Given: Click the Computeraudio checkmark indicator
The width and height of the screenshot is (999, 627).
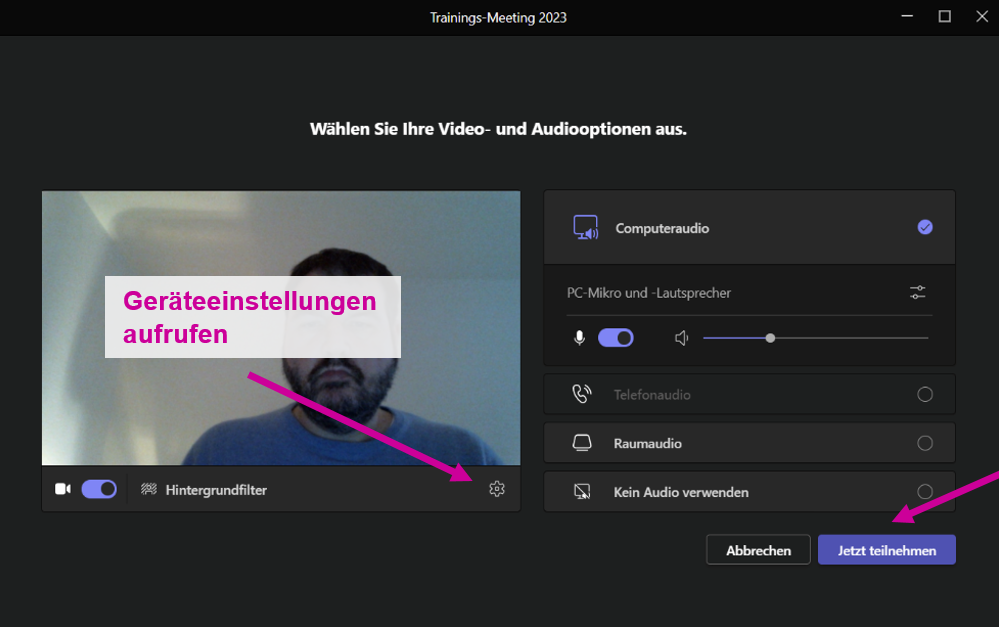Looking at the screenshot, I should click(925, 227).
